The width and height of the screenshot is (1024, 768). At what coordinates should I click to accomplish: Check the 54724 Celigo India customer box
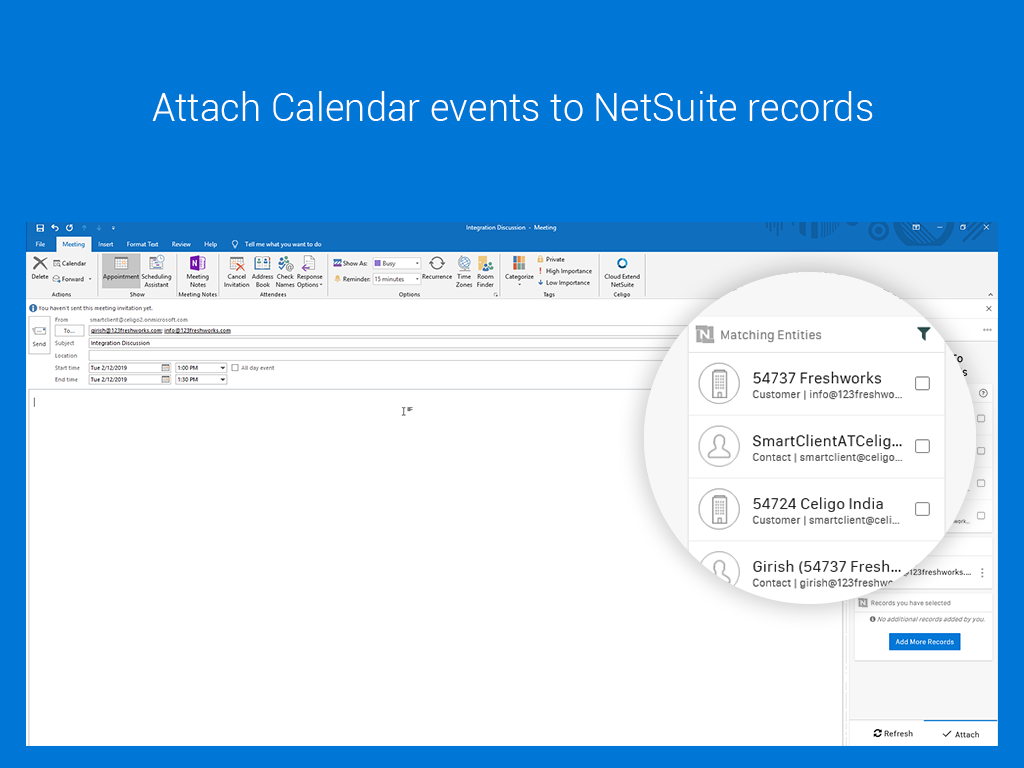click(922, 509)
